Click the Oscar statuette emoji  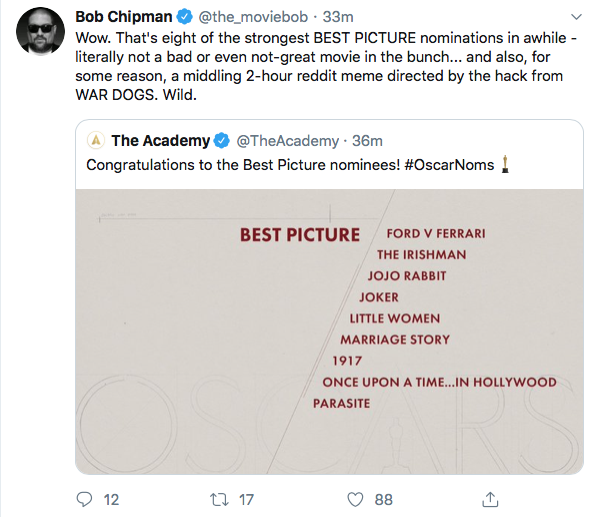(x=505, y=164)
